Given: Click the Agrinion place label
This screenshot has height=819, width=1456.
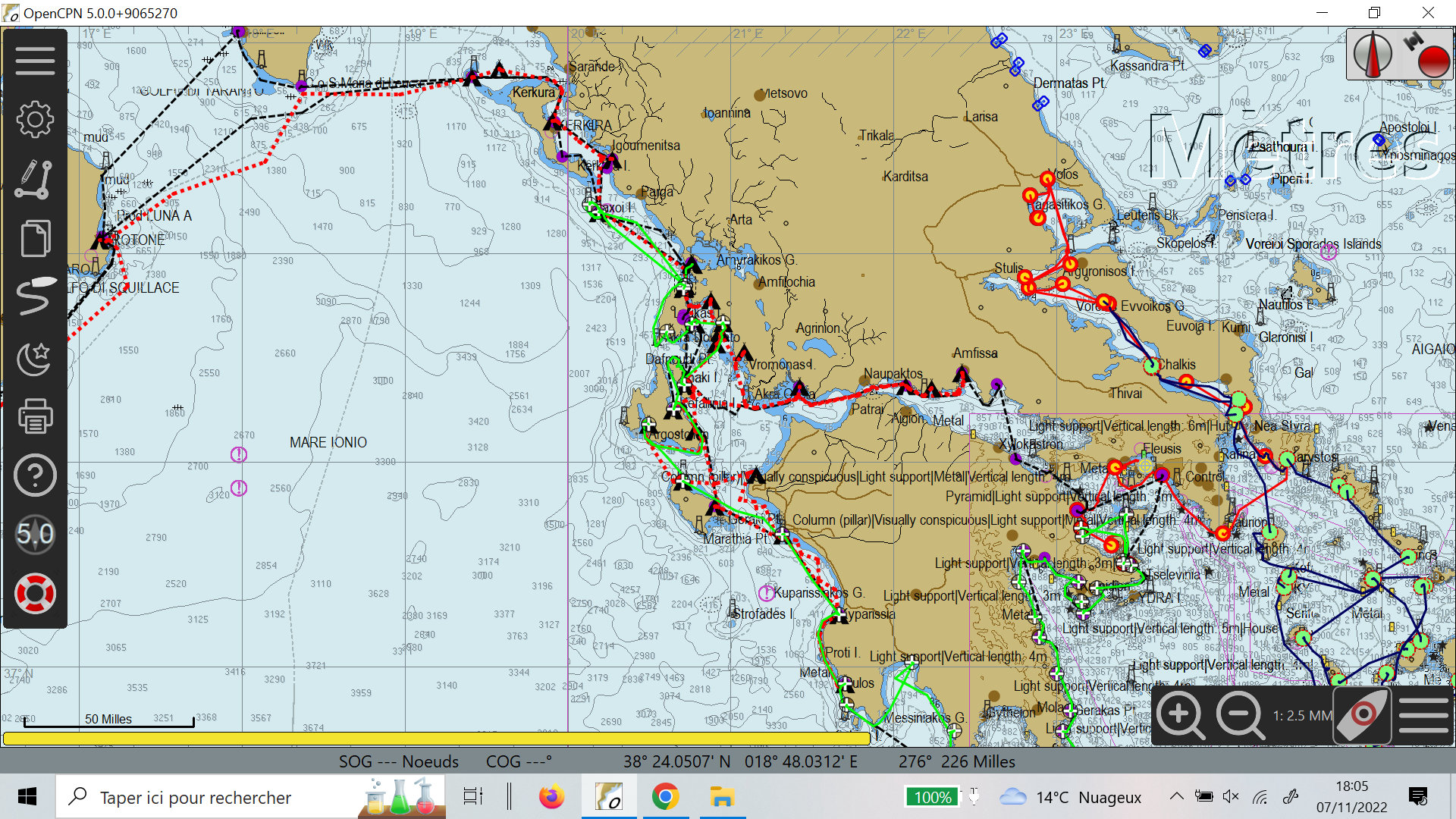Looking at the screenshot, I should [817, 328].
